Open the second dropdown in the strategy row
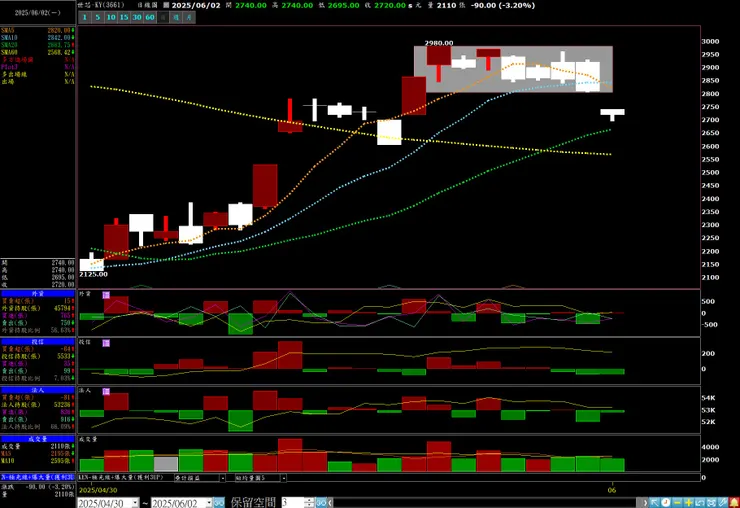 click(x=283, y=478)
